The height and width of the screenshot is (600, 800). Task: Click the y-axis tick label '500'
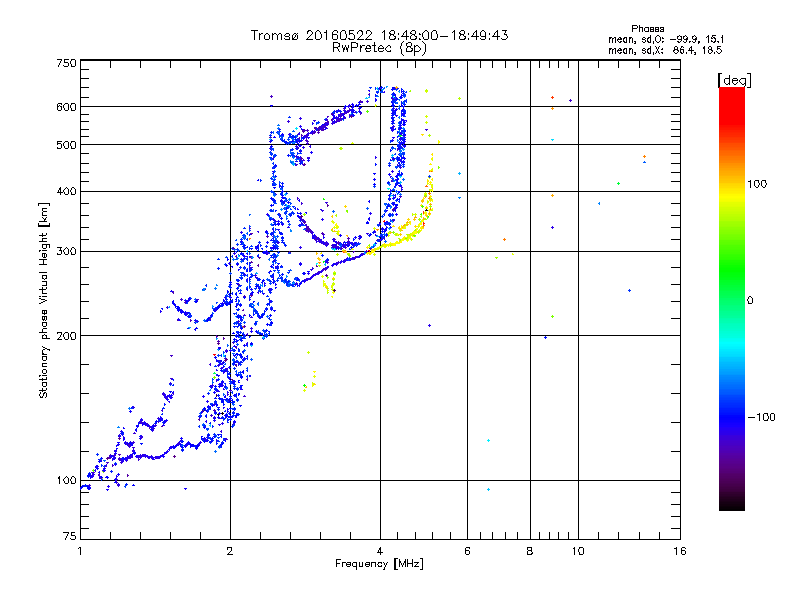pyautogui.click(x=66, y=145)
